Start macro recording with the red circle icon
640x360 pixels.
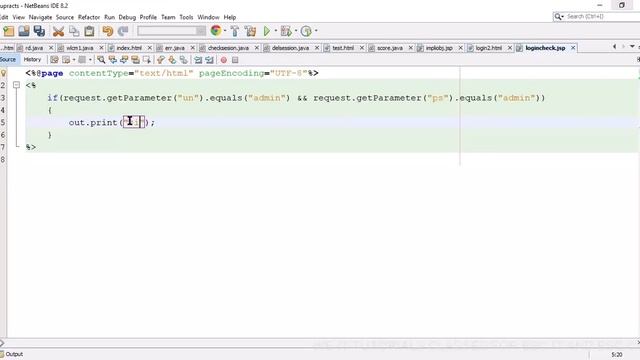click(x=224, y=60)
